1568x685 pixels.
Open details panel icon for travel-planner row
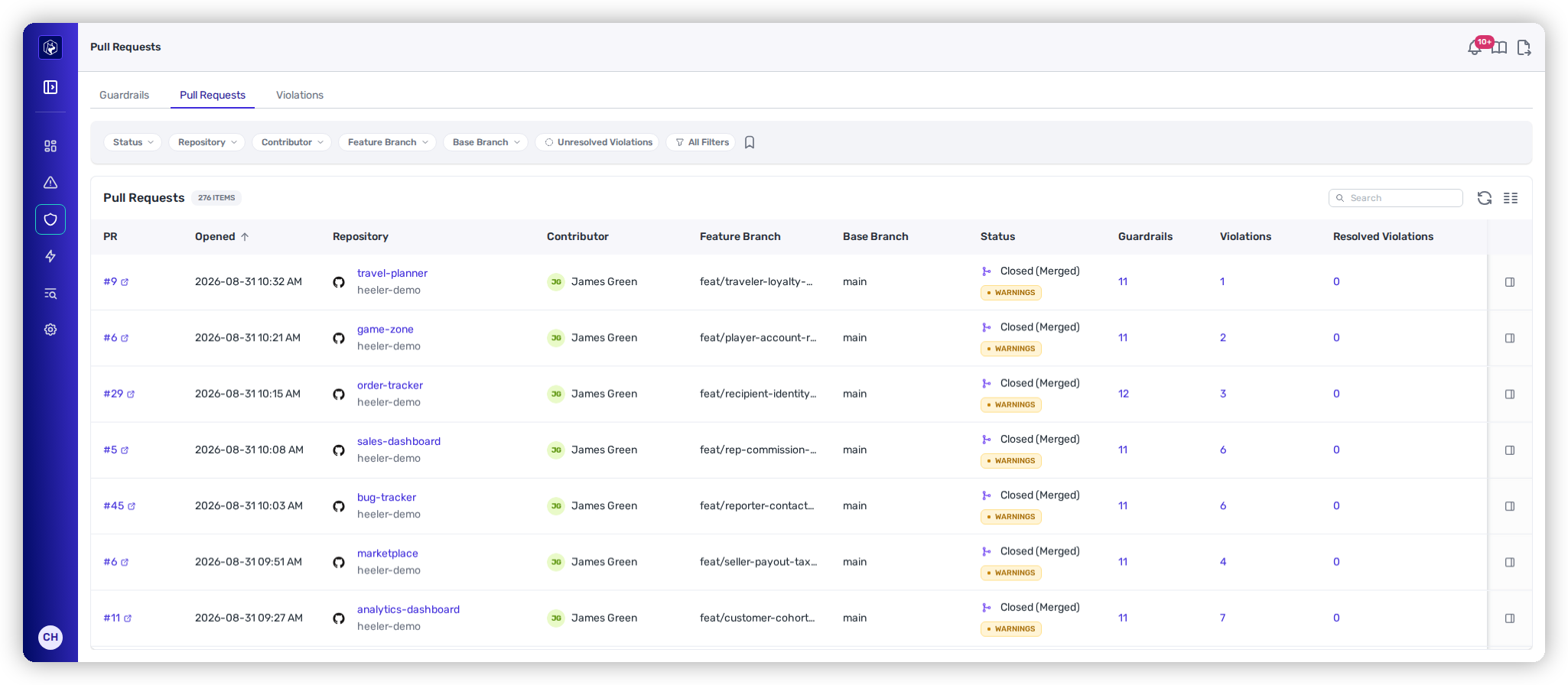point(1510,282)
